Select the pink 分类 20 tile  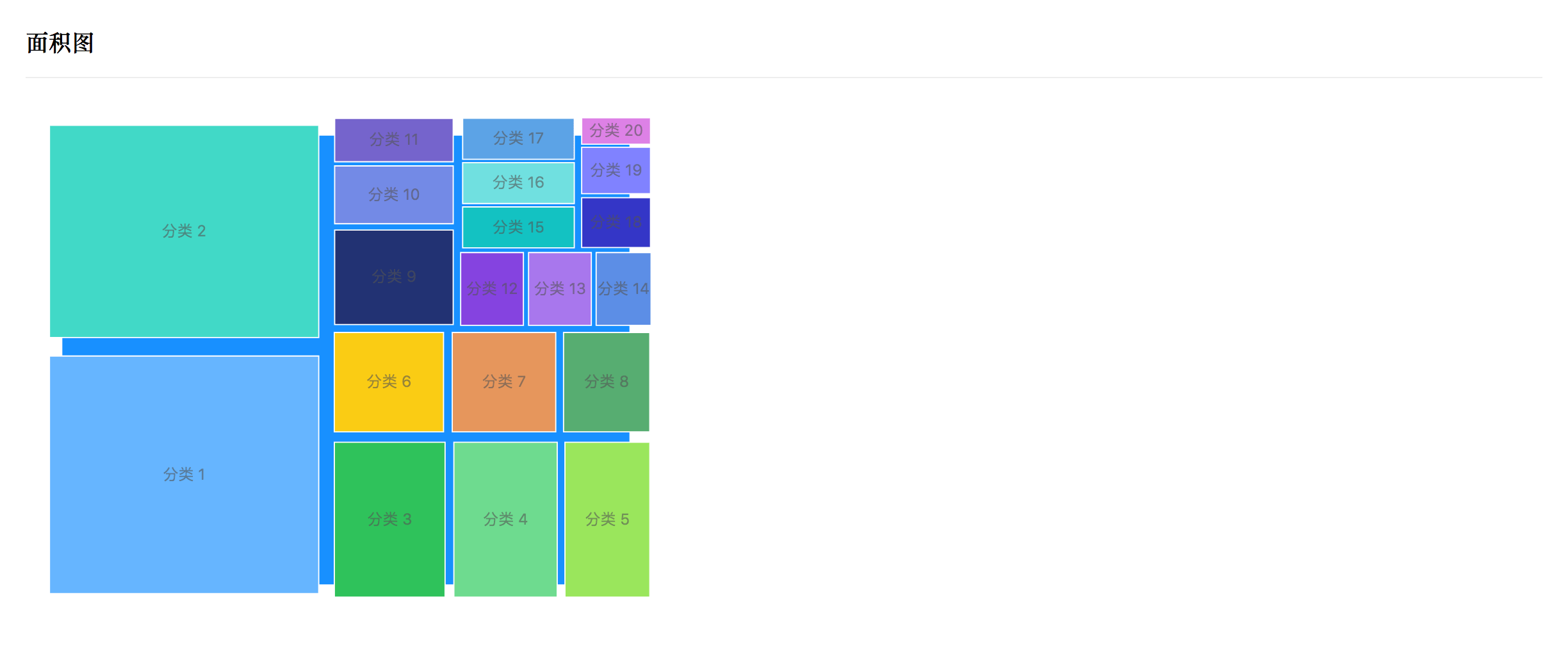(616, 131)
